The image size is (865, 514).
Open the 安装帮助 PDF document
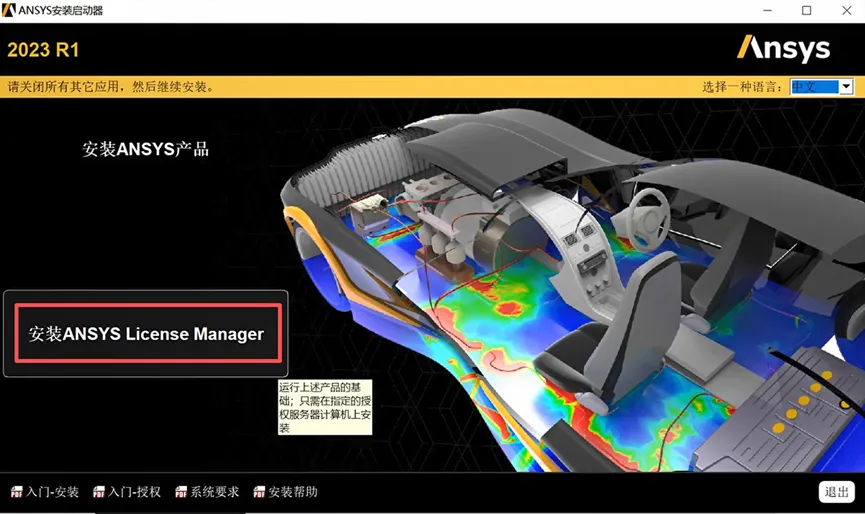286,492
